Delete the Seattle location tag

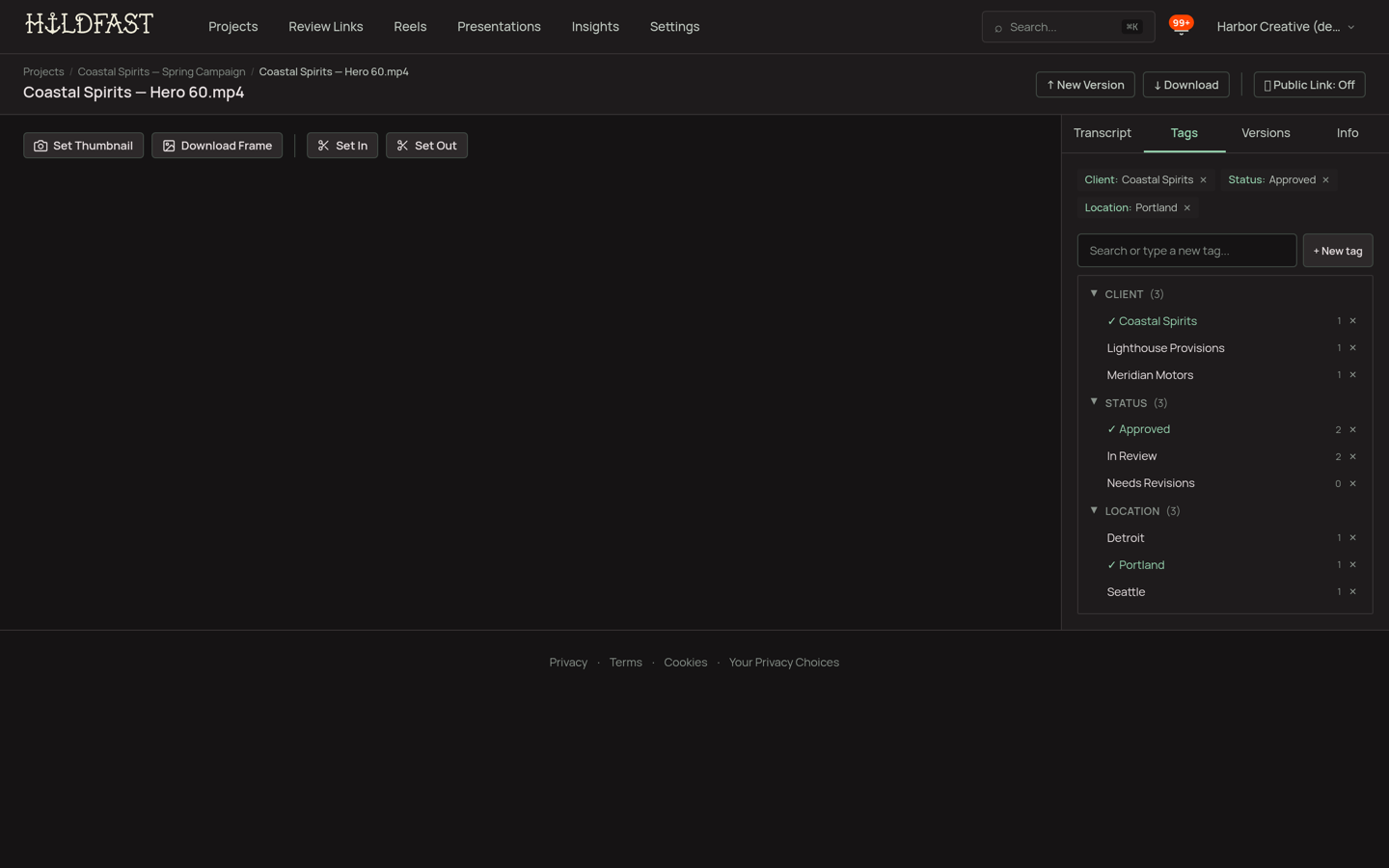(1352, 592)
